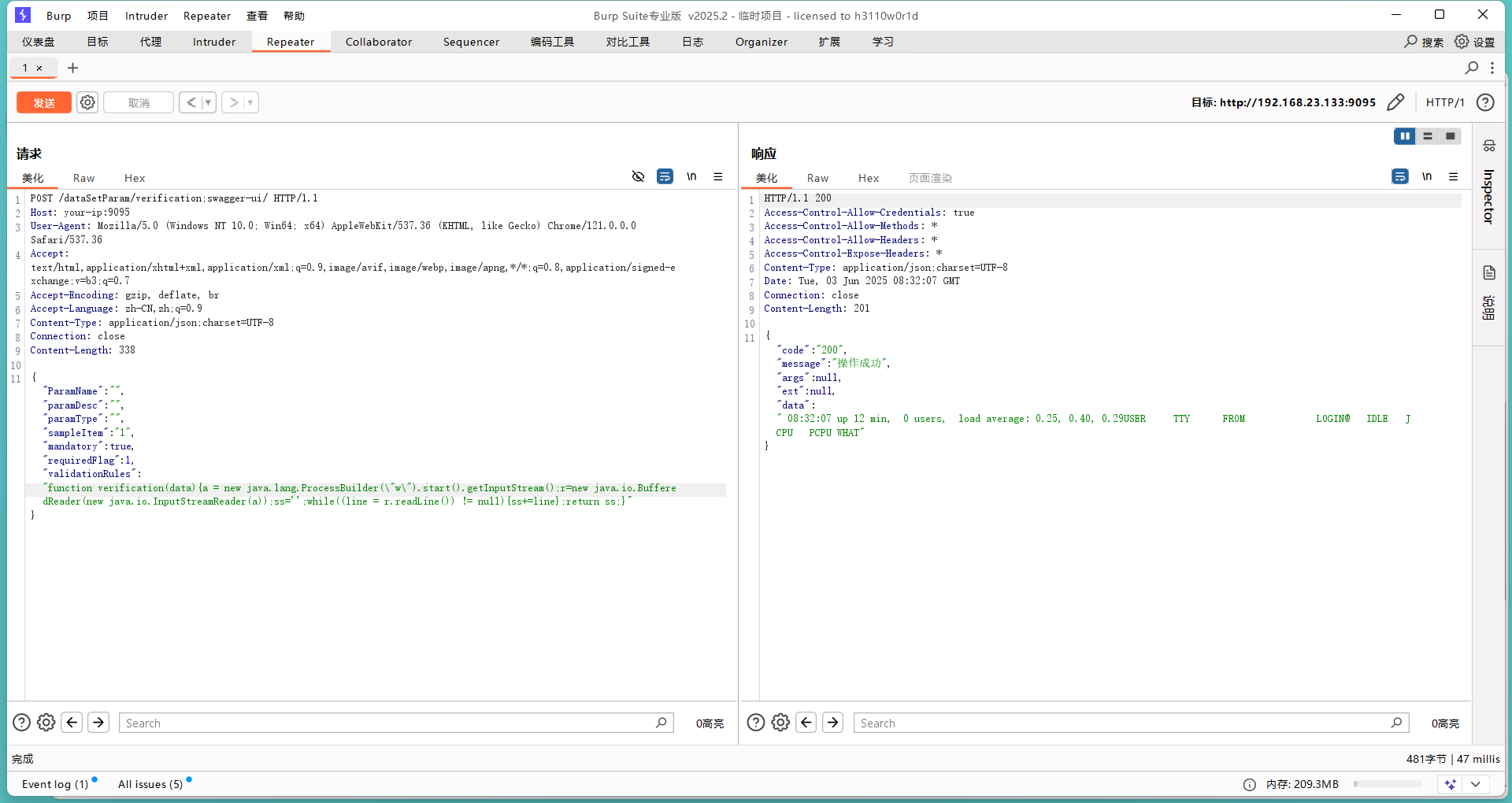The image size is (1512, 803).
Task: Click memory usage progress bar
Action: coord(1387,784)
